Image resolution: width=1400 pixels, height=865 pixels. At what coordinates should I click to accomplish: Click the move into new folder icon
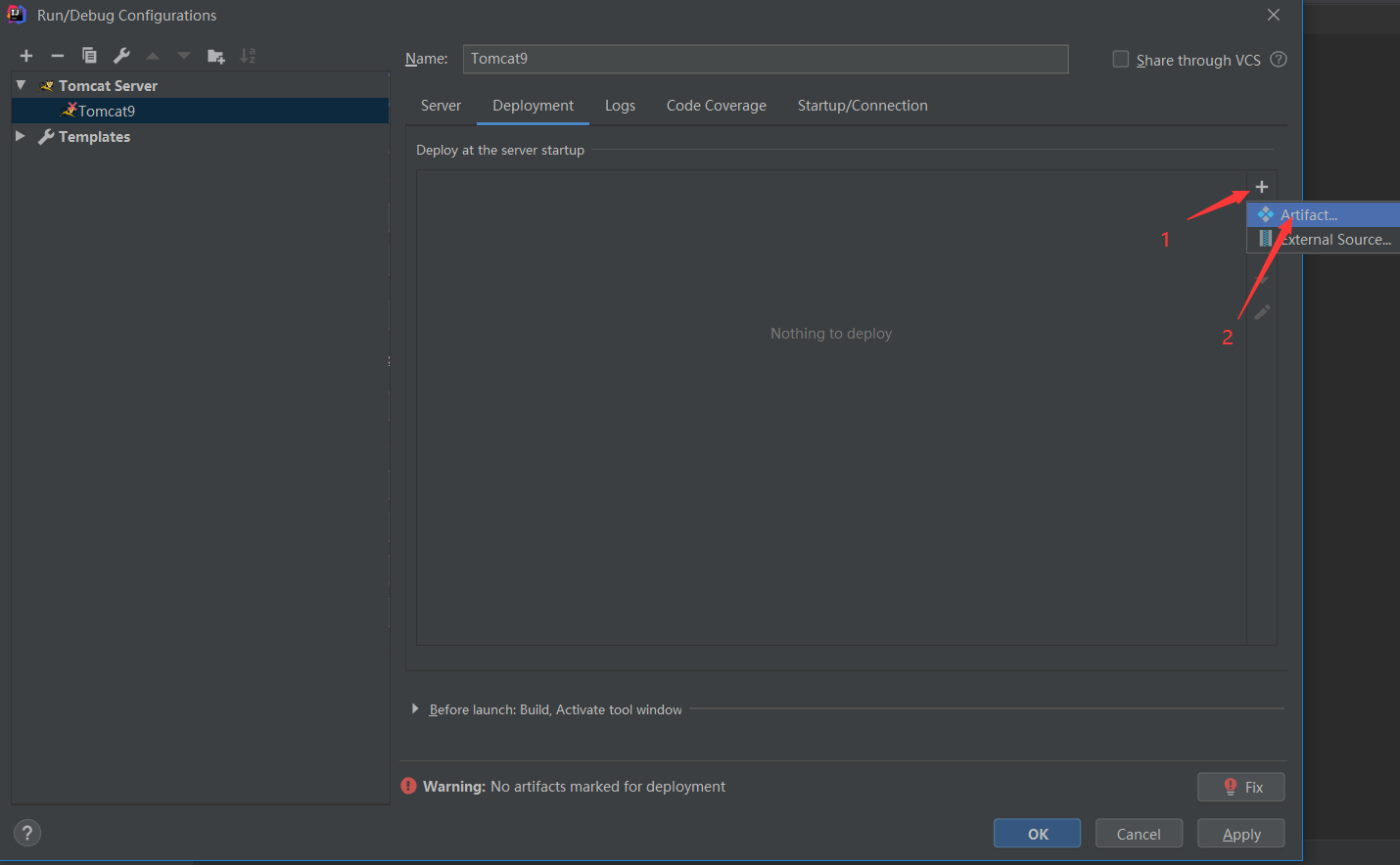tap(216, 56)
